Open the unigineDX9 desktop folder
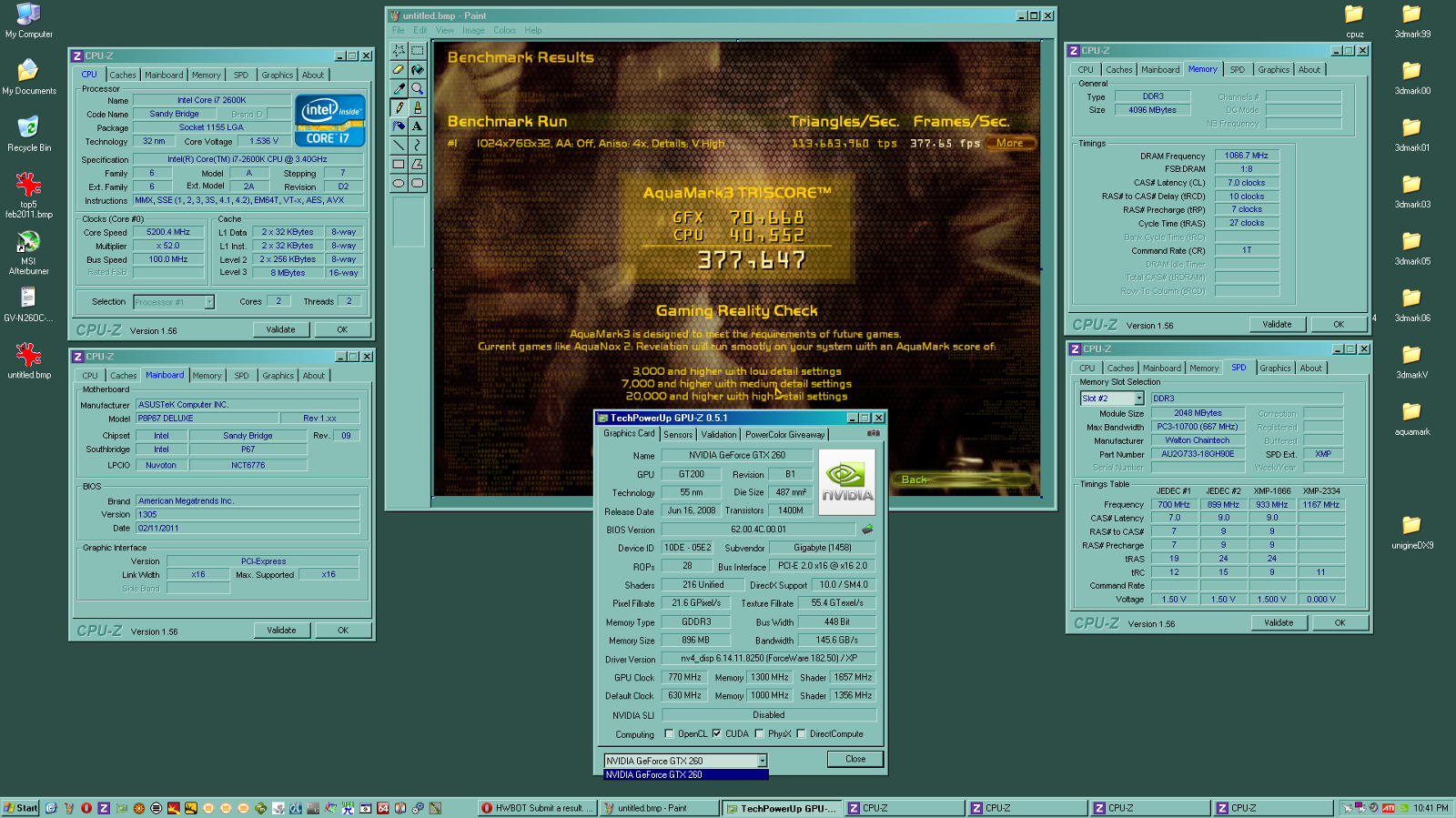Viewport: 1456px width, 818px height. coord(1411,532)
